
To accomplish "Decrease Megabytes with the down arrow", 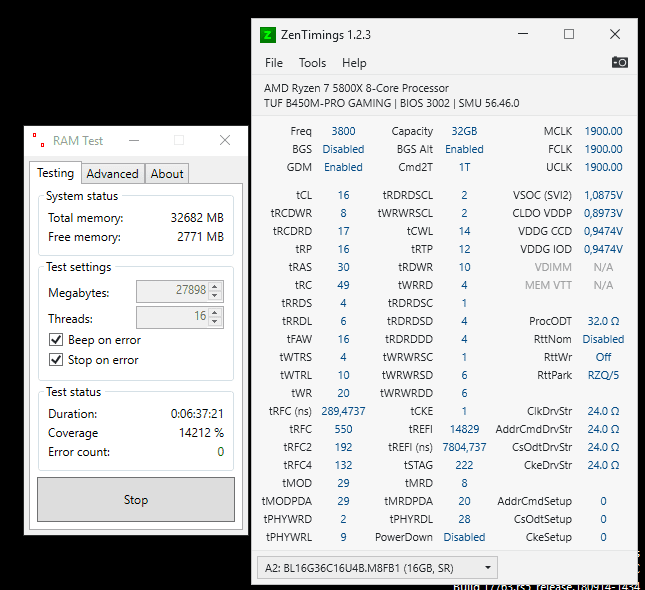I will [215, 295].
